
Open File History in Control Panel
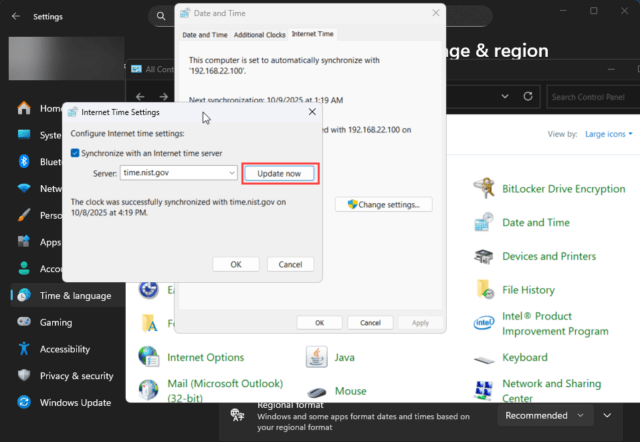coord(529,290)
